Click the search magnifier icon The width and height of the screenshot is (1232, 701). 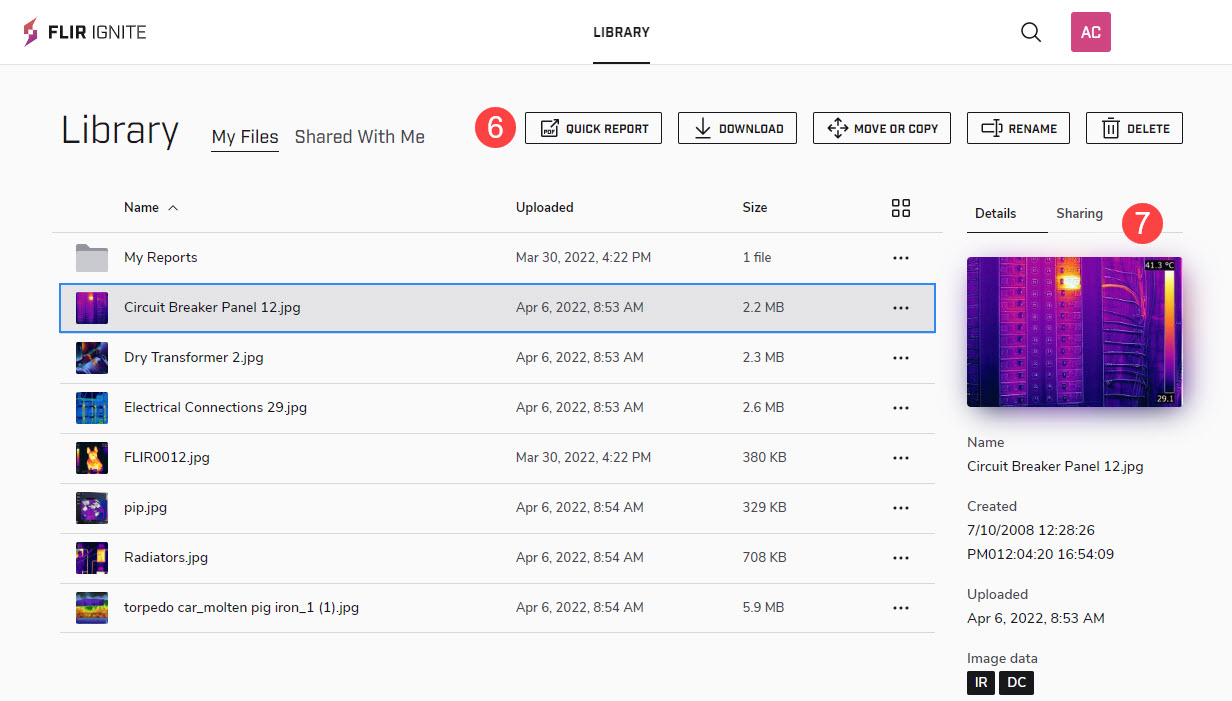coord(1030,32)
